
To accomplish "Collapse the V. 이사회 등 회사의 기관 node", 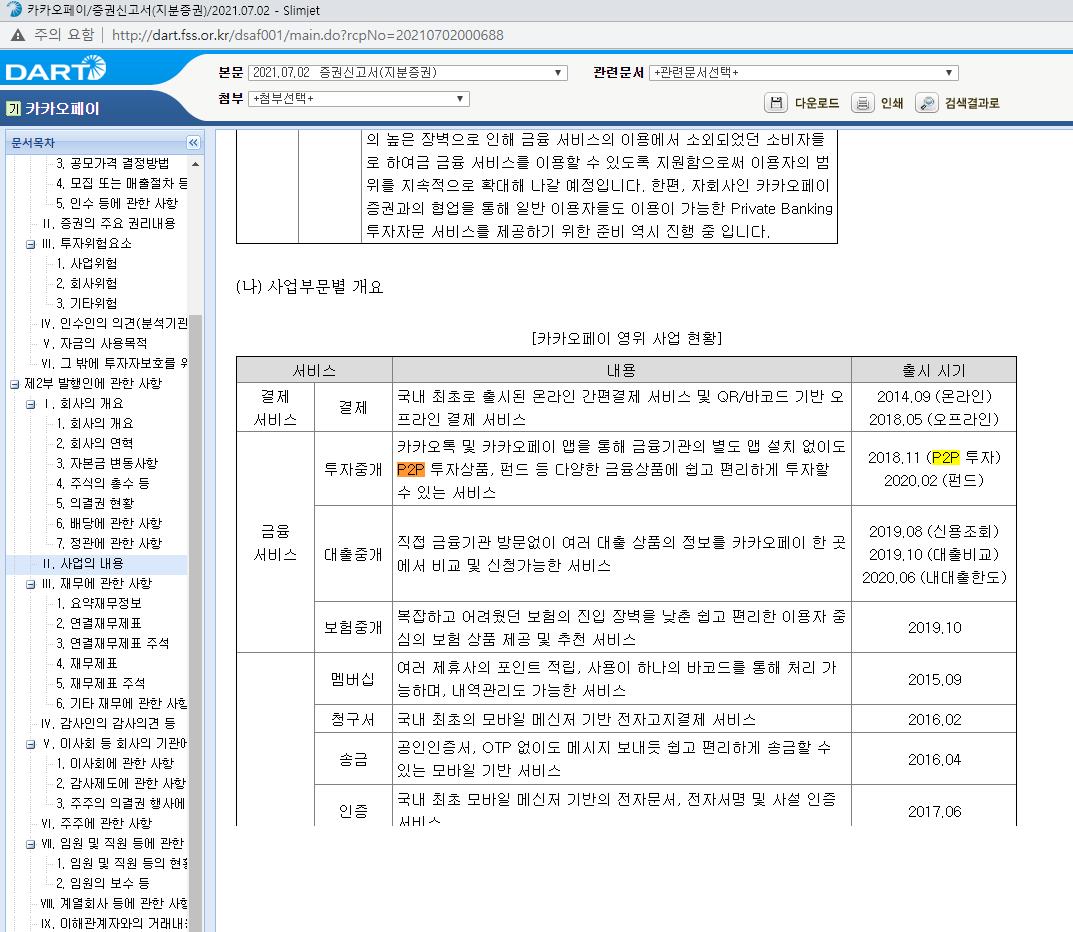I will [x=30, y=745].
